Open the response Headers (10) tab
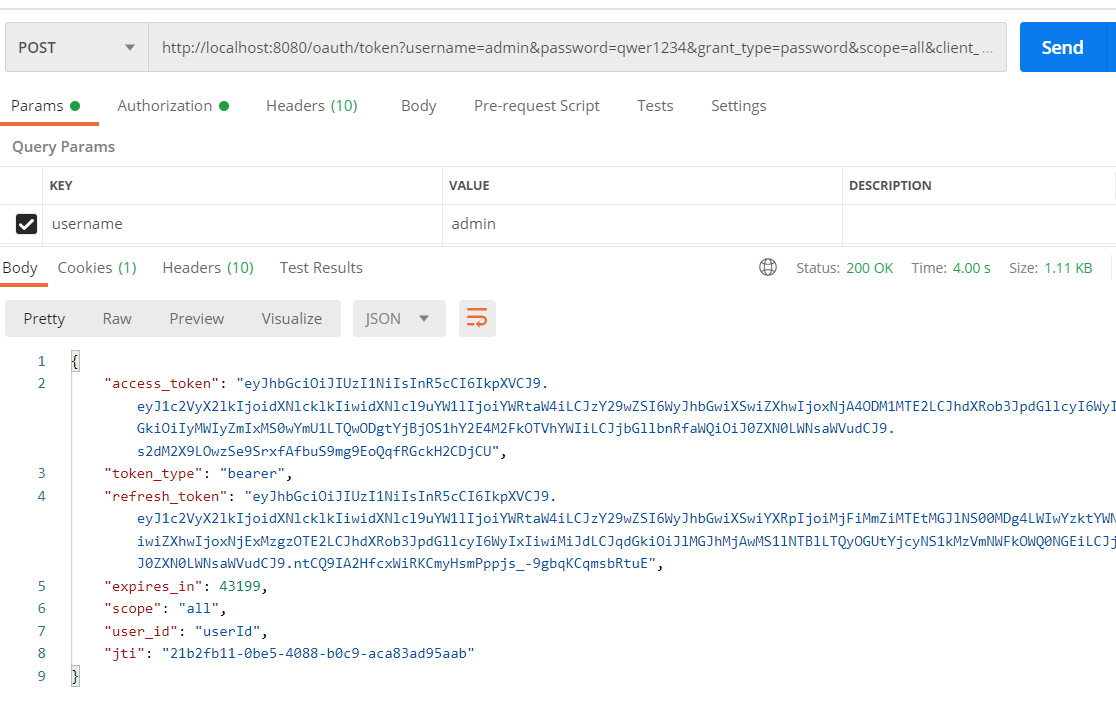 [x=208, y=268]
